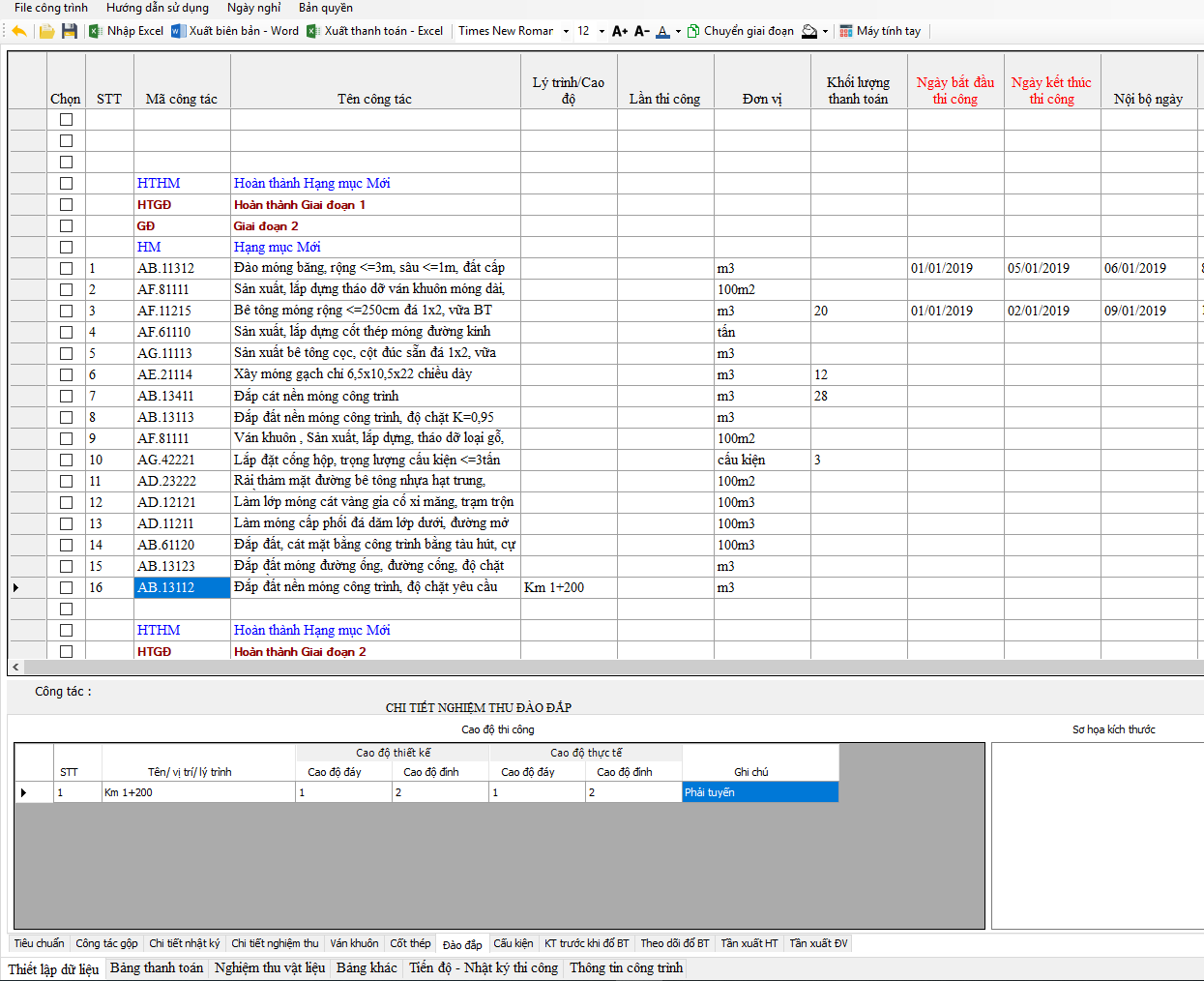Click Xuất biên bản - Word
The image size is (1204, 981).
point(235,31)
